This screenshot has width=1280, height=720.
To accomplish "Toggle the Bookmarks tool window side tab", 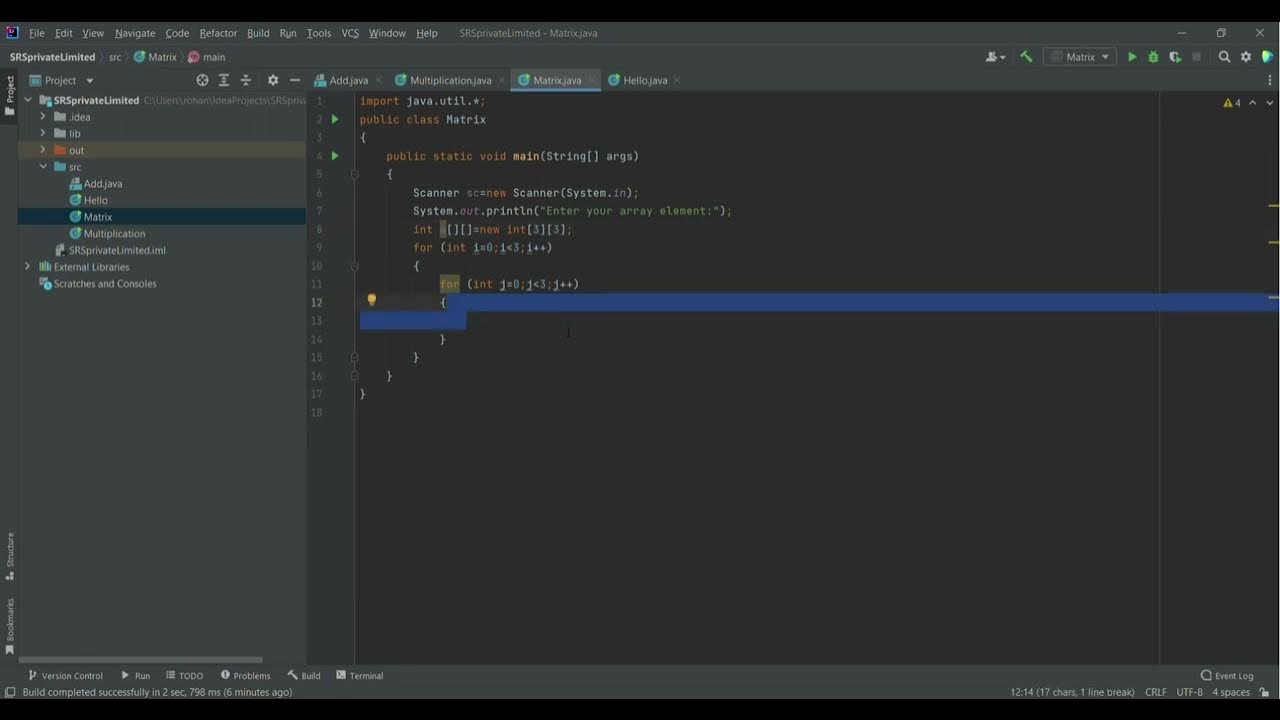I will pos(10,627).
